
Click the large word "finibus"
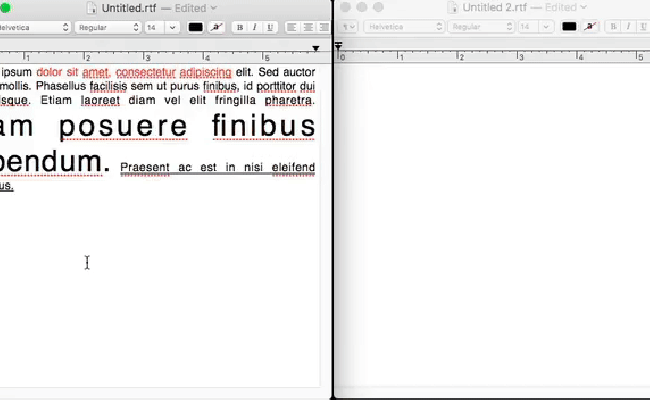pos(264,126)
